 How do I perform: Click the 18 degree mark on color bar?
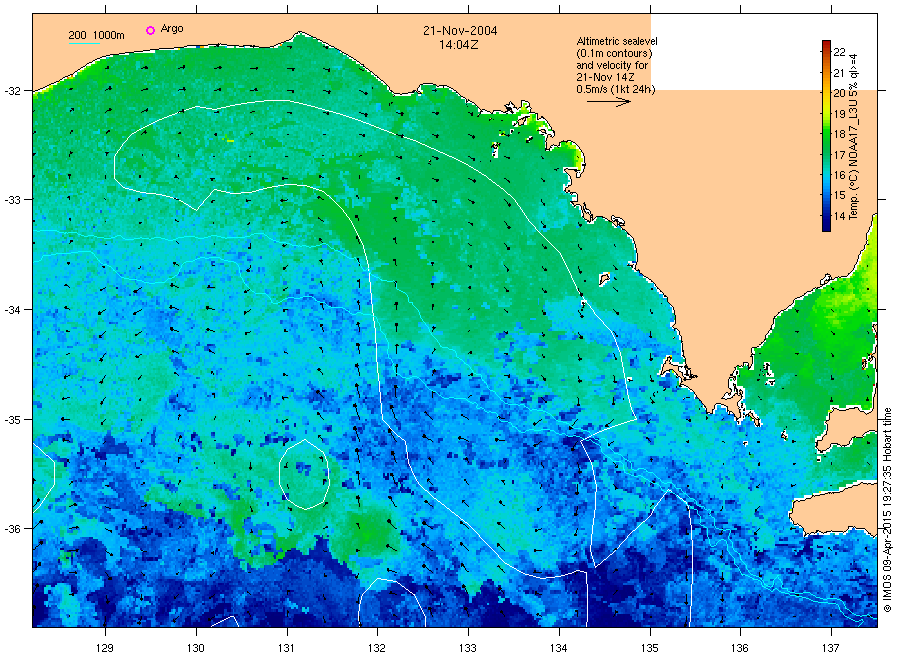[839, 134]
